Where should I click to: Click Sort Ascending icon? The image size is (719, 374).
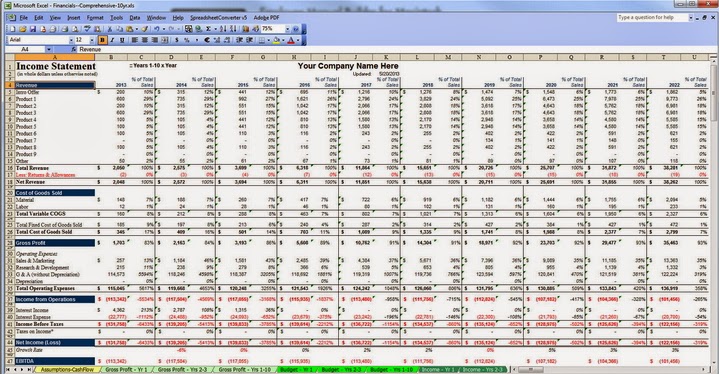[222, 29]
